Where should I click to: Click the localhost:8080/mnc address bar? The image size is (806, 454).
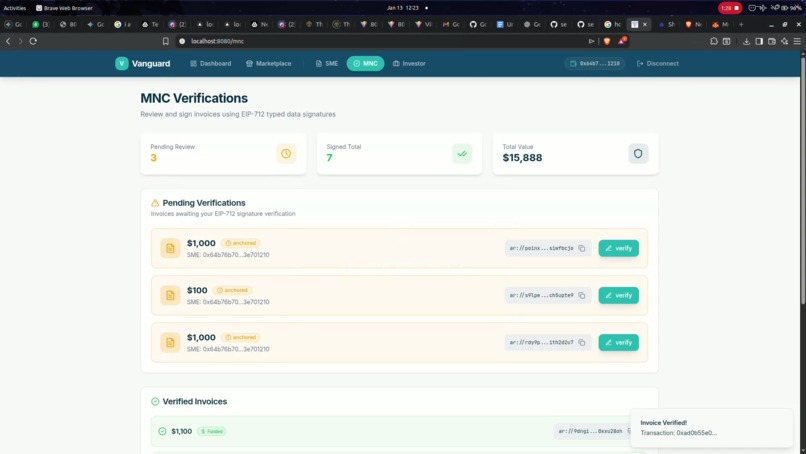pyautogui.click(x=380, y=41)
